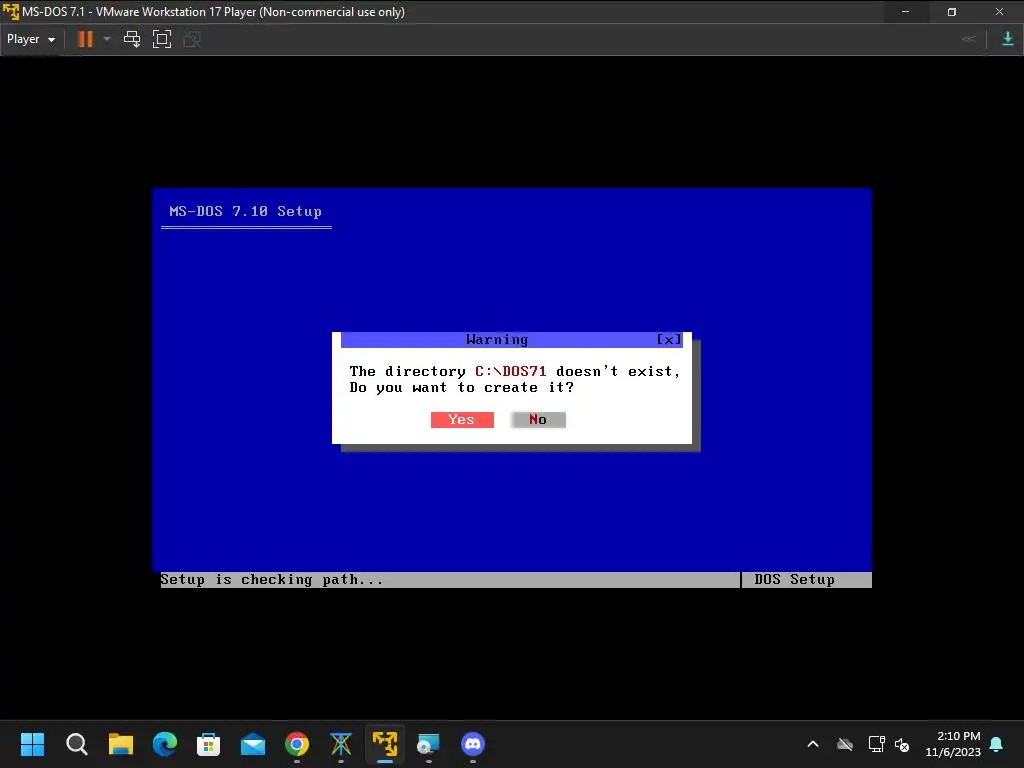Minimize the VMware Player window

coord(905,12)
